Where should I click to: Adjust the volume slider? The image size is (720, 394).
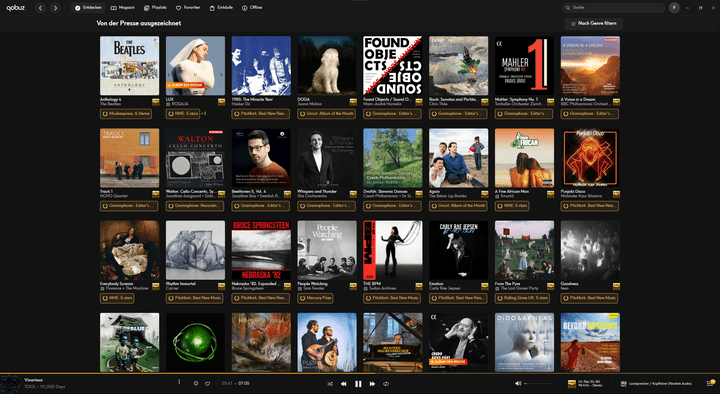pyautogui.click(x=537, y=383)
